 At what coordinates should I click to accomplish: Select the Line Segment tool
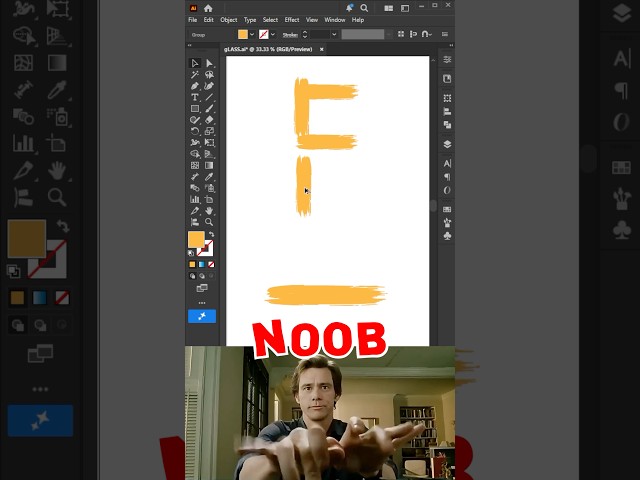click(209, 97)
